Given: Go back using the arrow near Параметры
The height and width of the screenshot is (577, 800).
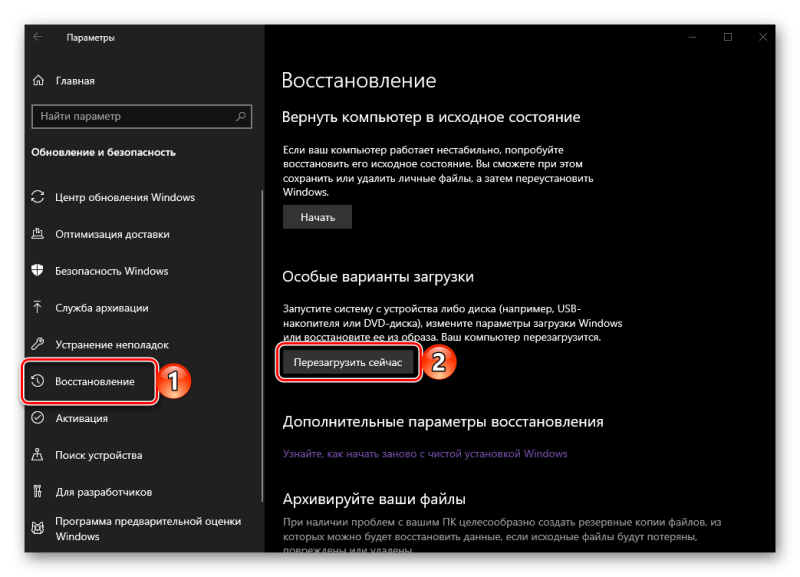Looking at the screenshot, I should point(38,37).
